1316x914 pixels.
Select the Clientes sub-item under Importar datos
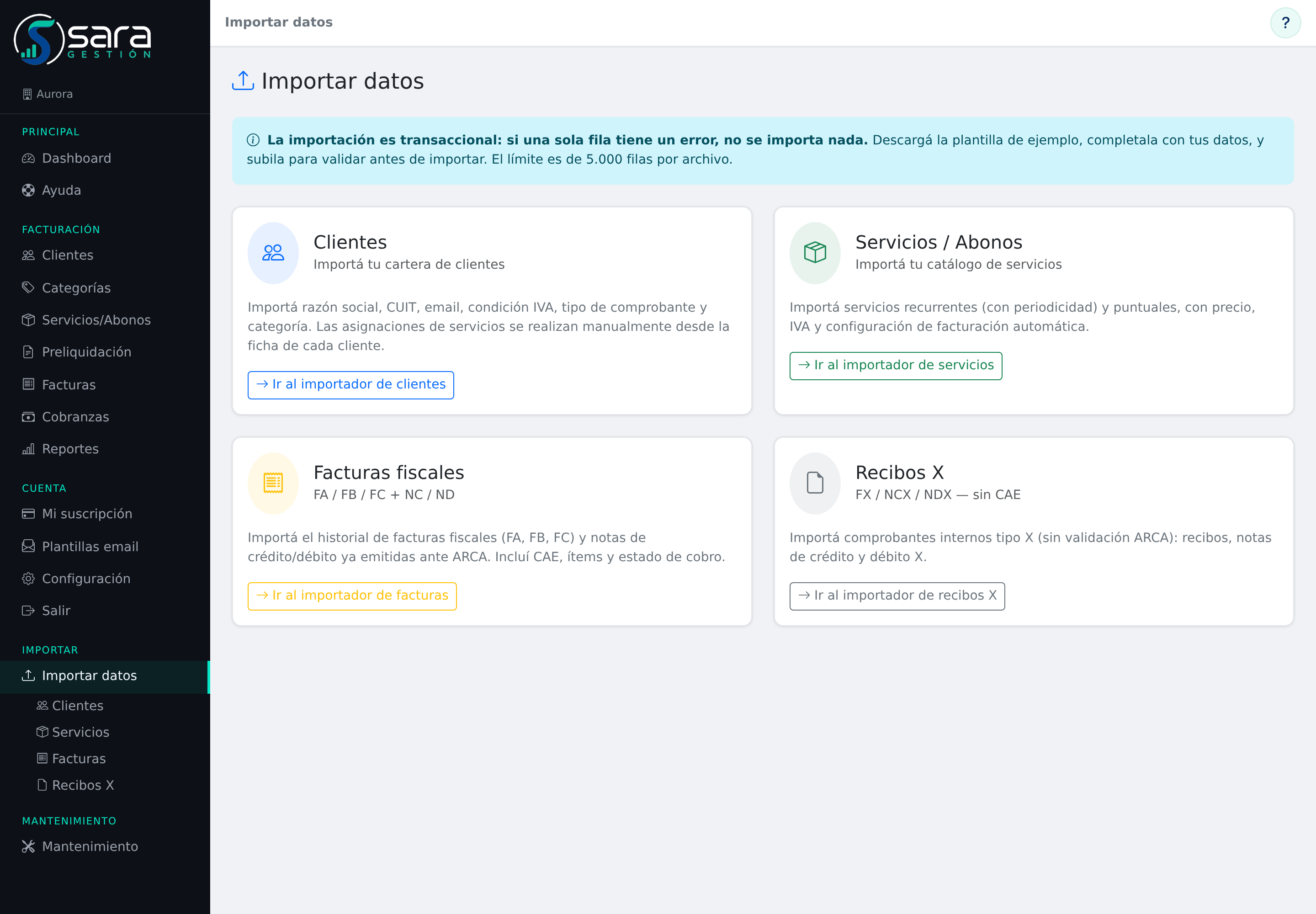coord(104,706)
